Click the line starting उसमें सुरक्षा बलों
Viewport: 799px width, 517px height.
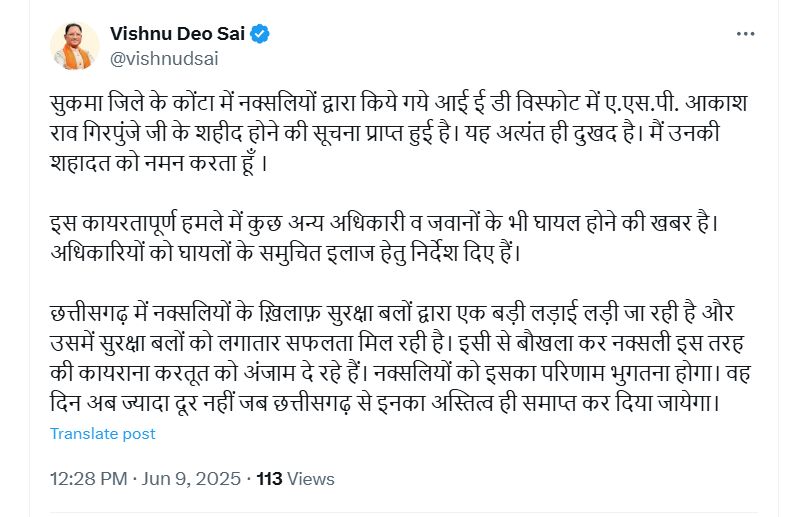(x=396, y=343)
